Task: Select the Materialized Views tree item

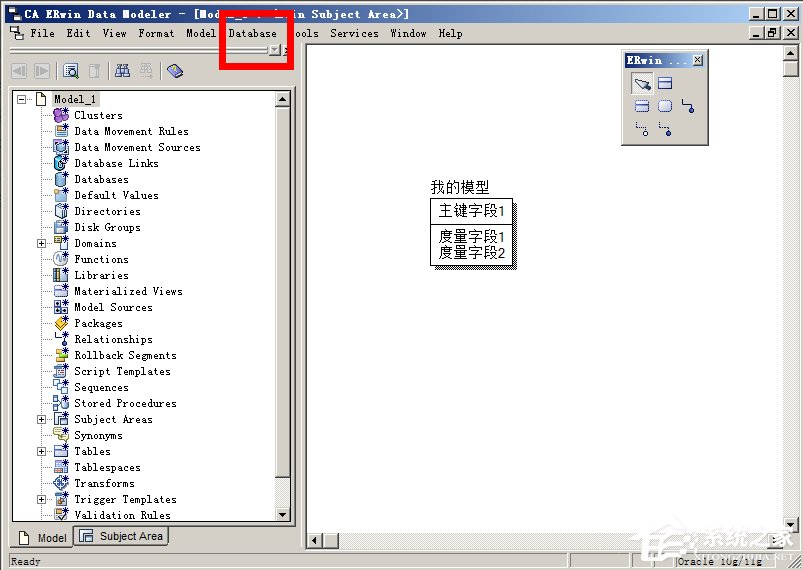Action: coord(128,291)
